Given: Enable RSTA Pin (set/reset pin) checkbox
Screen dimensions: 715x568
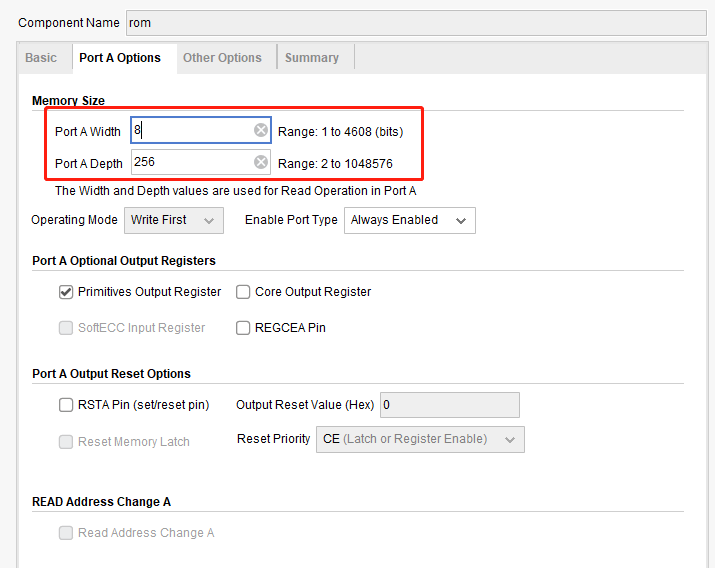Looking at the screenshot, I should point(66,405).
